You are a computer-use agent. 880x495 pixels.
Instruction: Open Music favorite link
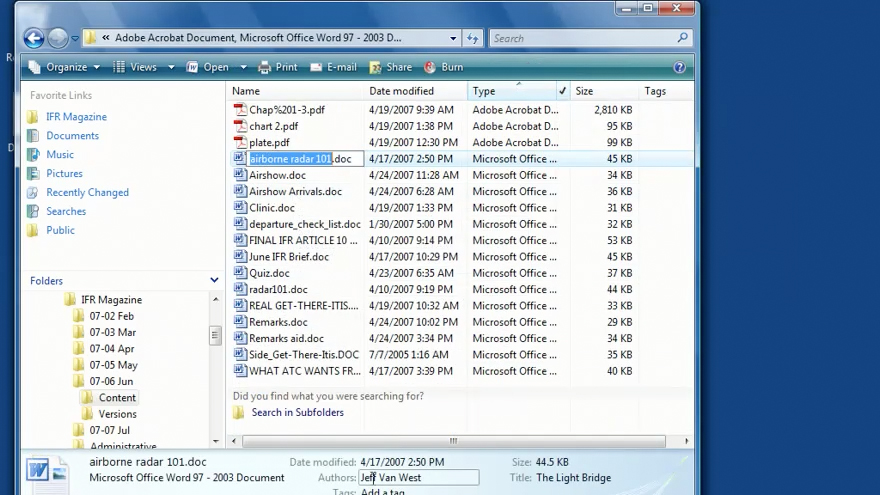click(60, 154)
